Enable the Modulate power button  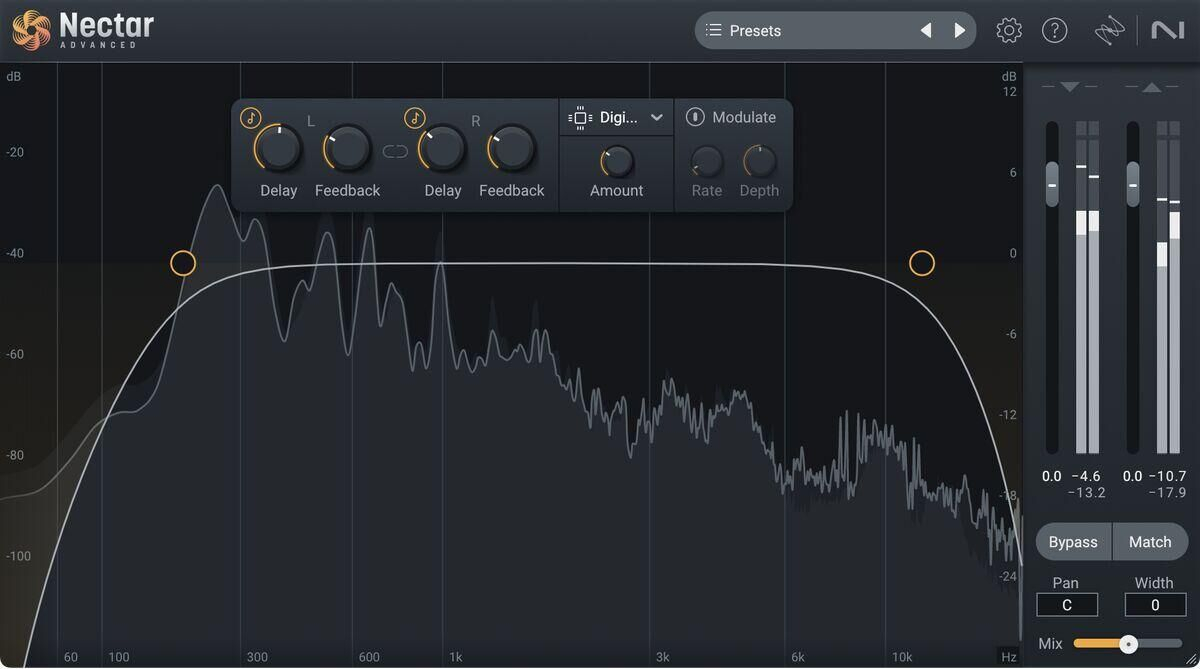[695, 118]
